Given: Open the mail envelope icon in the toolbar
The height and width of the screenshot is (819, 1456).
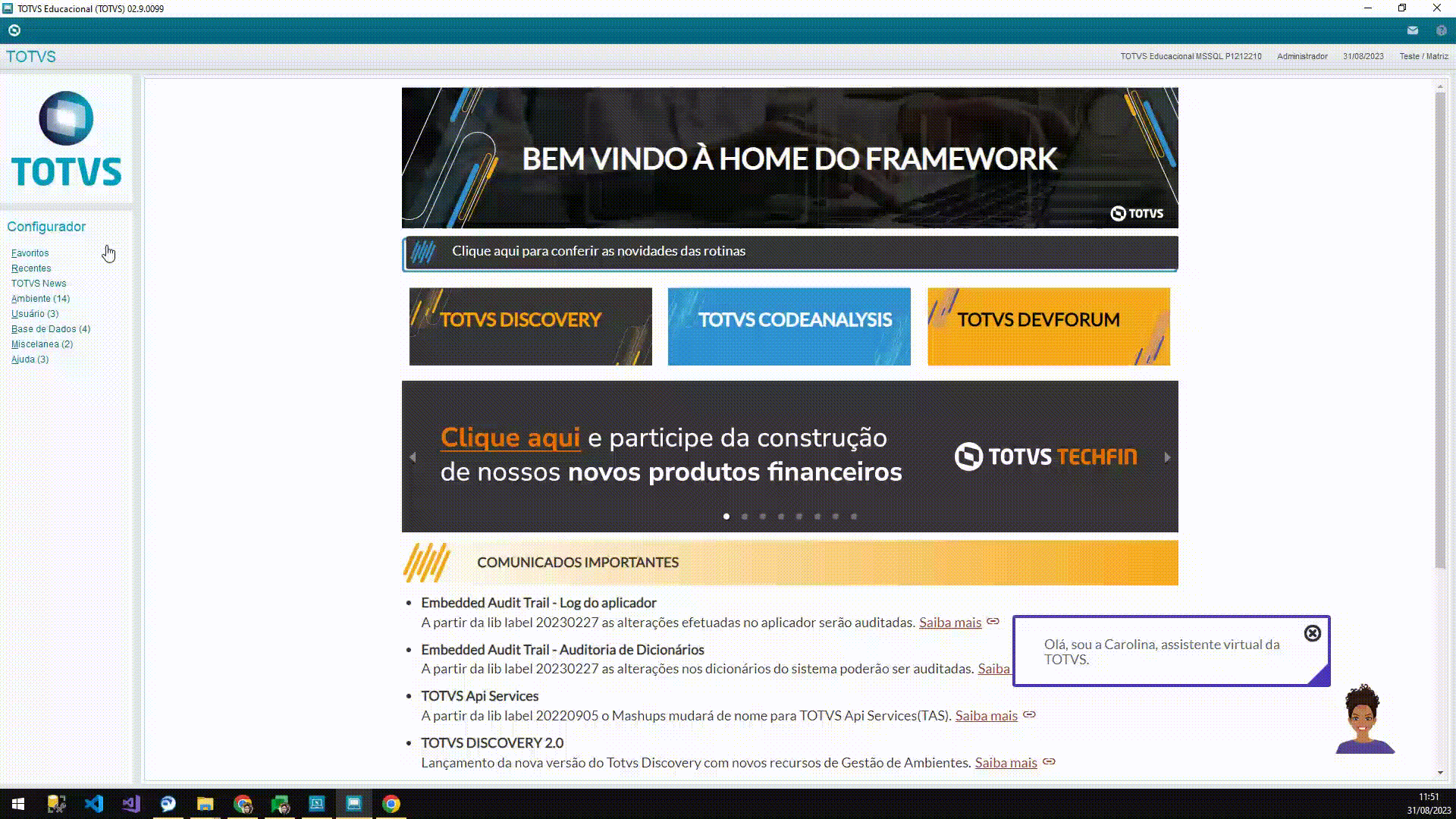Looking at the screenshot, I should click(x=1413, y=30).
